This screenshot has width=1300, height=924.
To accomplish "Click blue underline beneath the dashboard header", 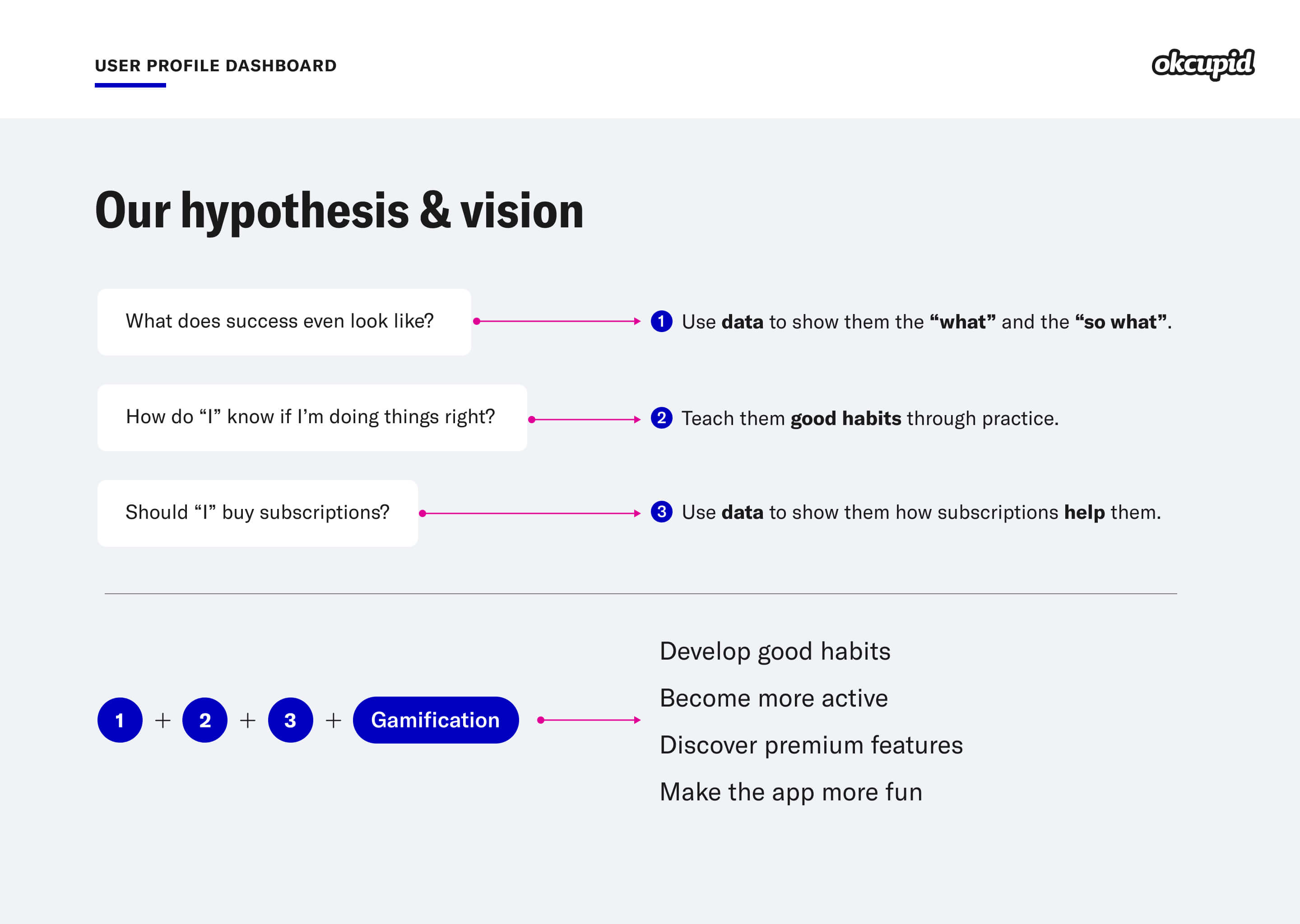I will click(130, 85).
